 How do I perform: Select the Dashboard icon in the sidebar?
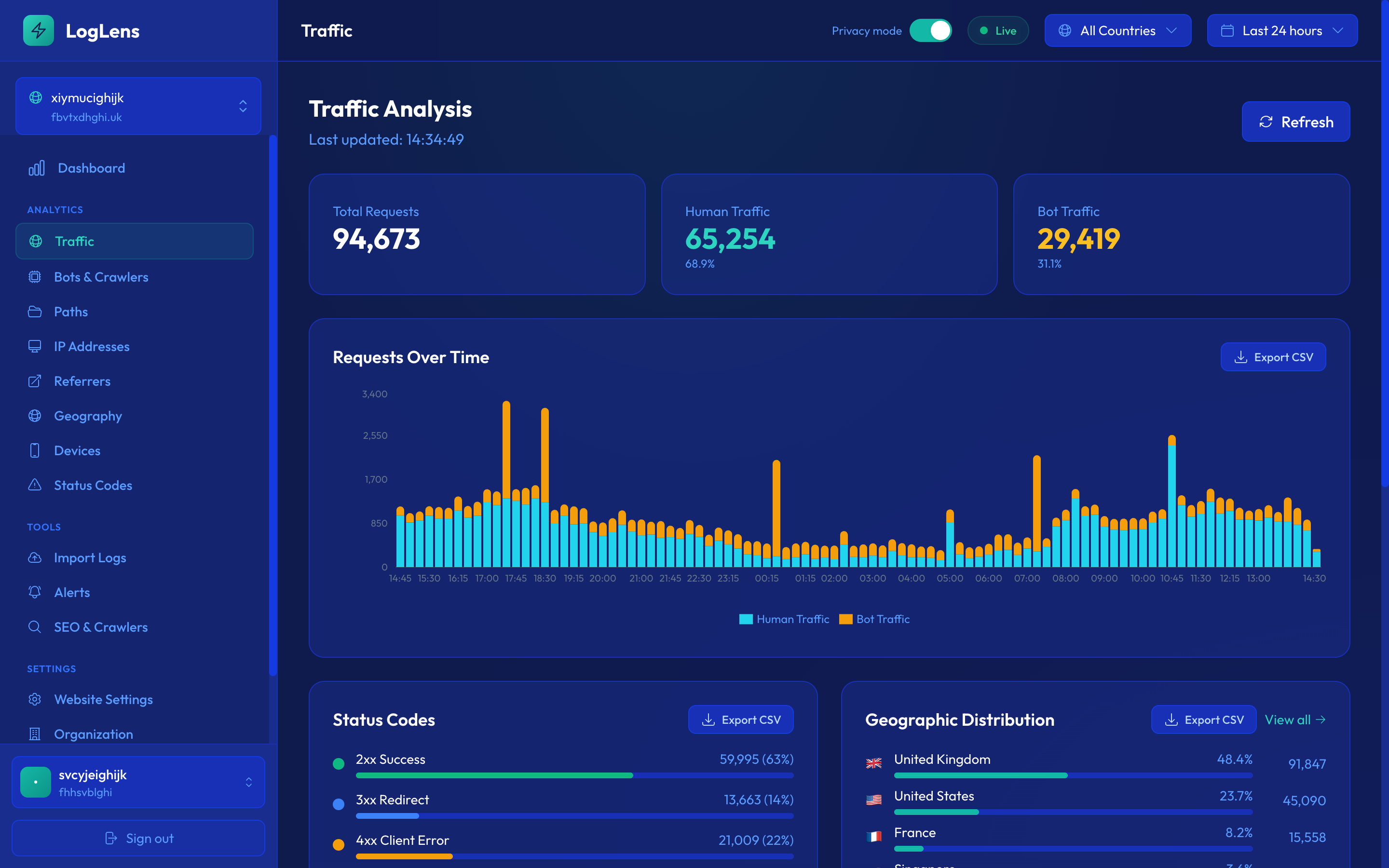click(x=36, y=168)
